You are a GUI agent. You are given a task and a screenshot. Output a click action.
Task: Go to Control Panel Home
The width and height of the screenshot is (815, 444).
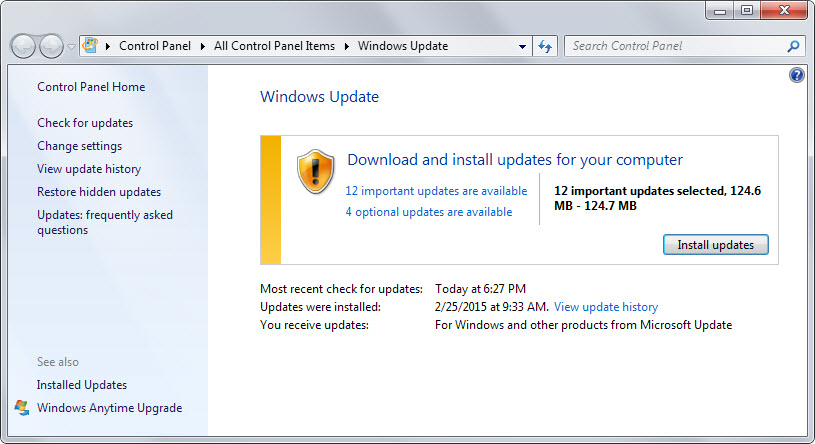[91, 87]
